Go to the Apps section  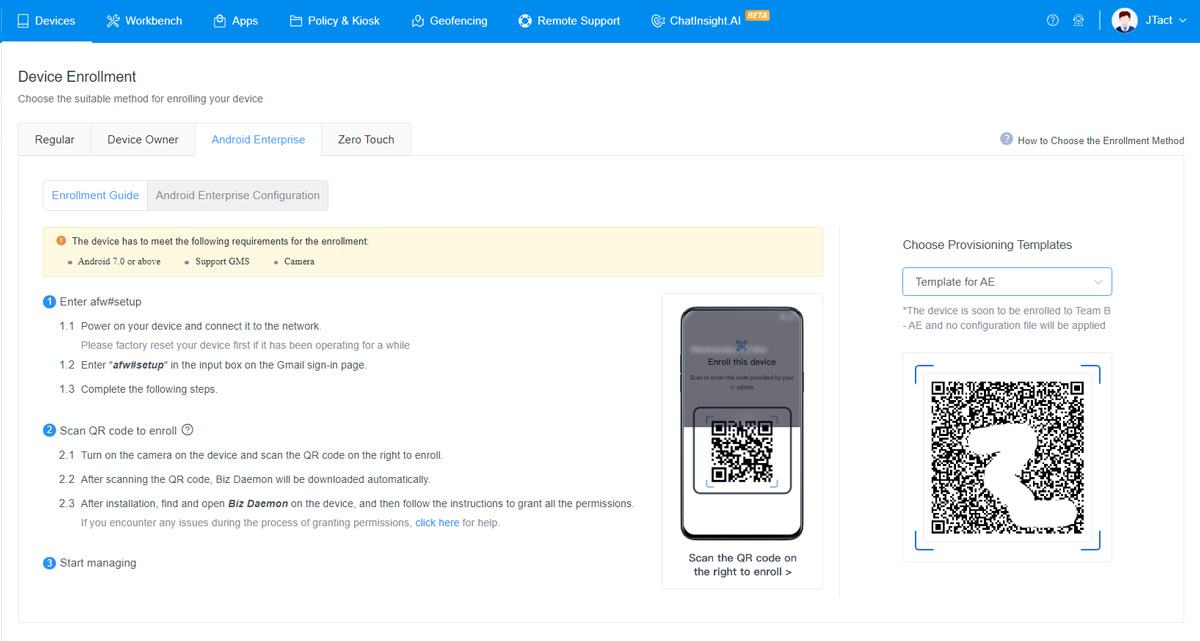click(235, 20)
